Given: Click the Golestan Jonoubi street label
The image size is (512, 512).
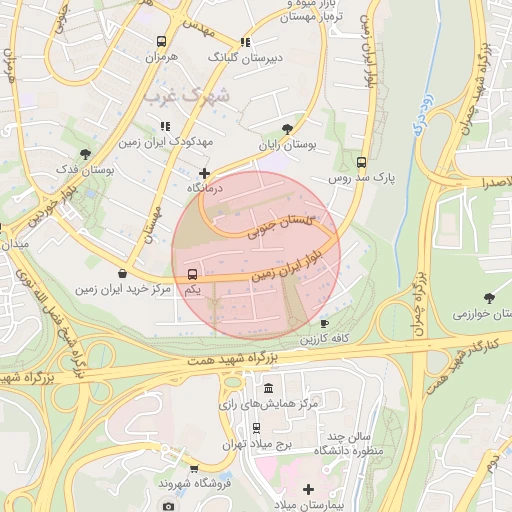Looking at the screenshot, I should tap(280, 227).
